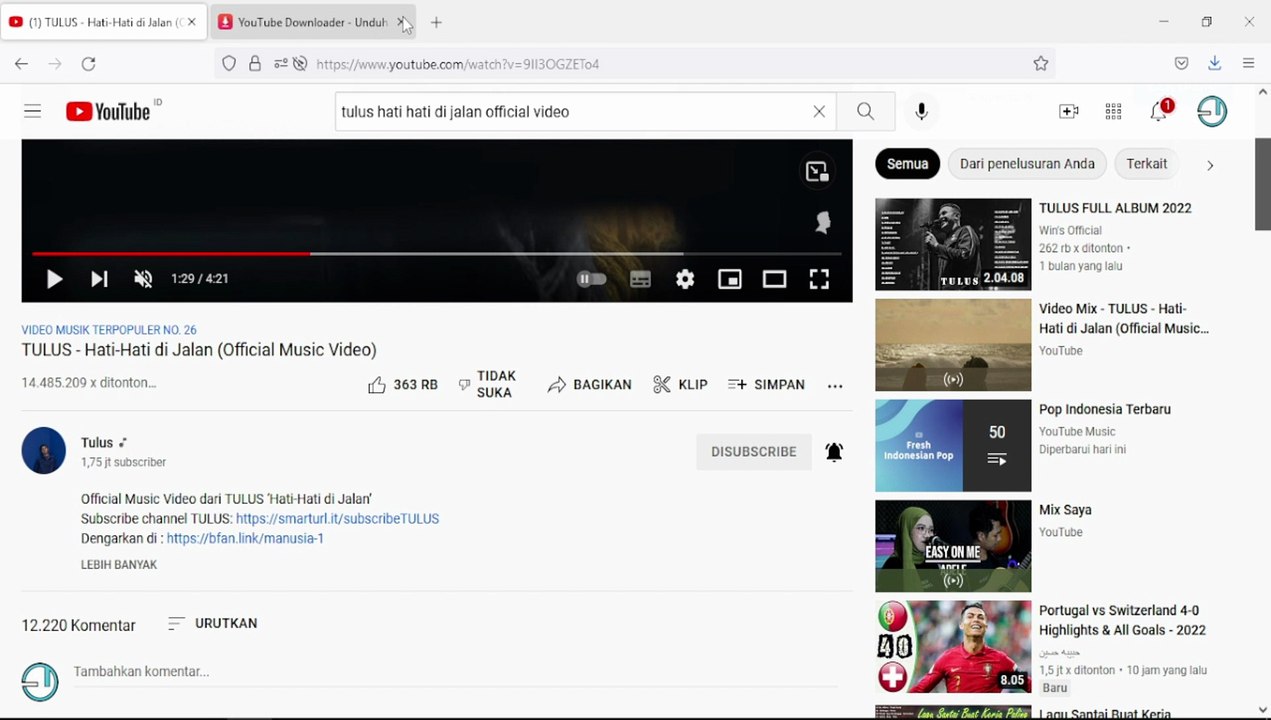The height and width of the screenshot is (720, 1271).
Task: Unmute the video sound
Action: [x=143, y=279]
